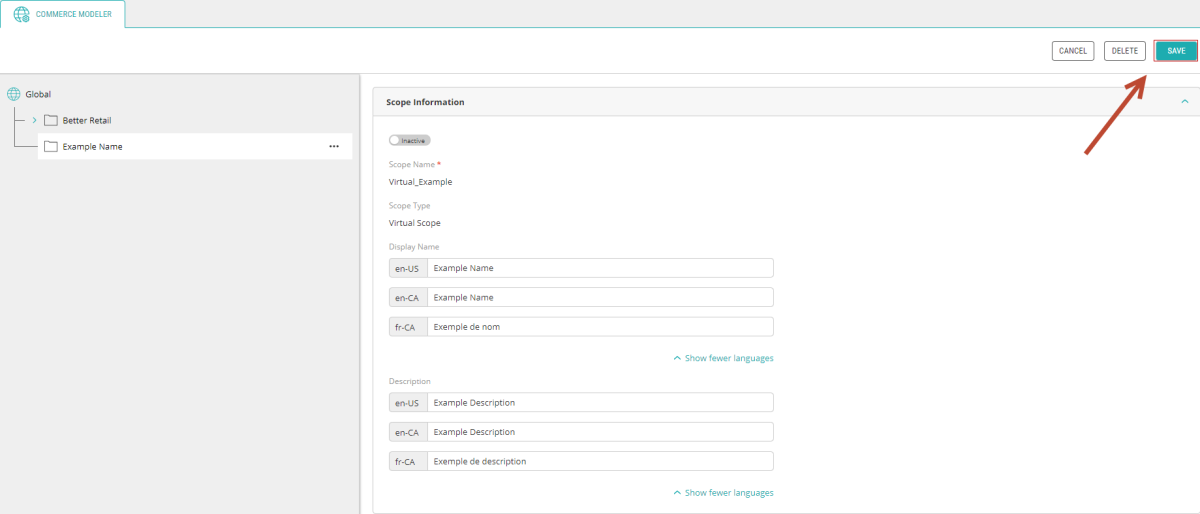Click the Better Retail folder icon
This screenshot has height=514, width=1200.
point(51,120)
